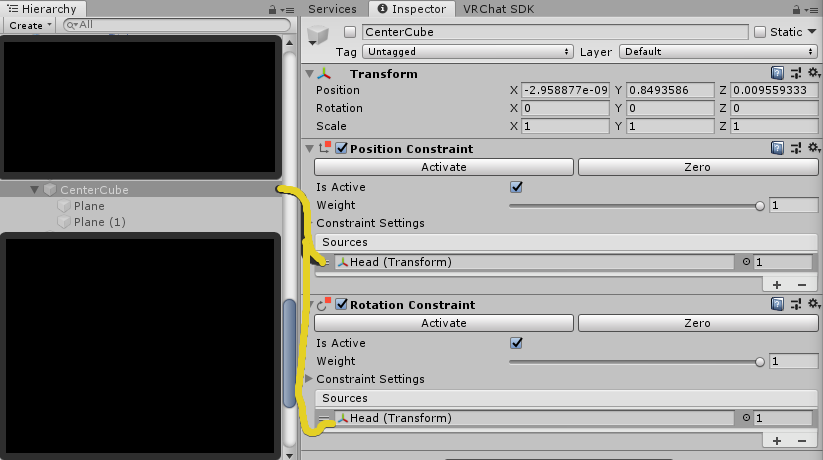Select Plane in the Hierarchy
Viewport: 823px width, 460px height.
(89, 206)
